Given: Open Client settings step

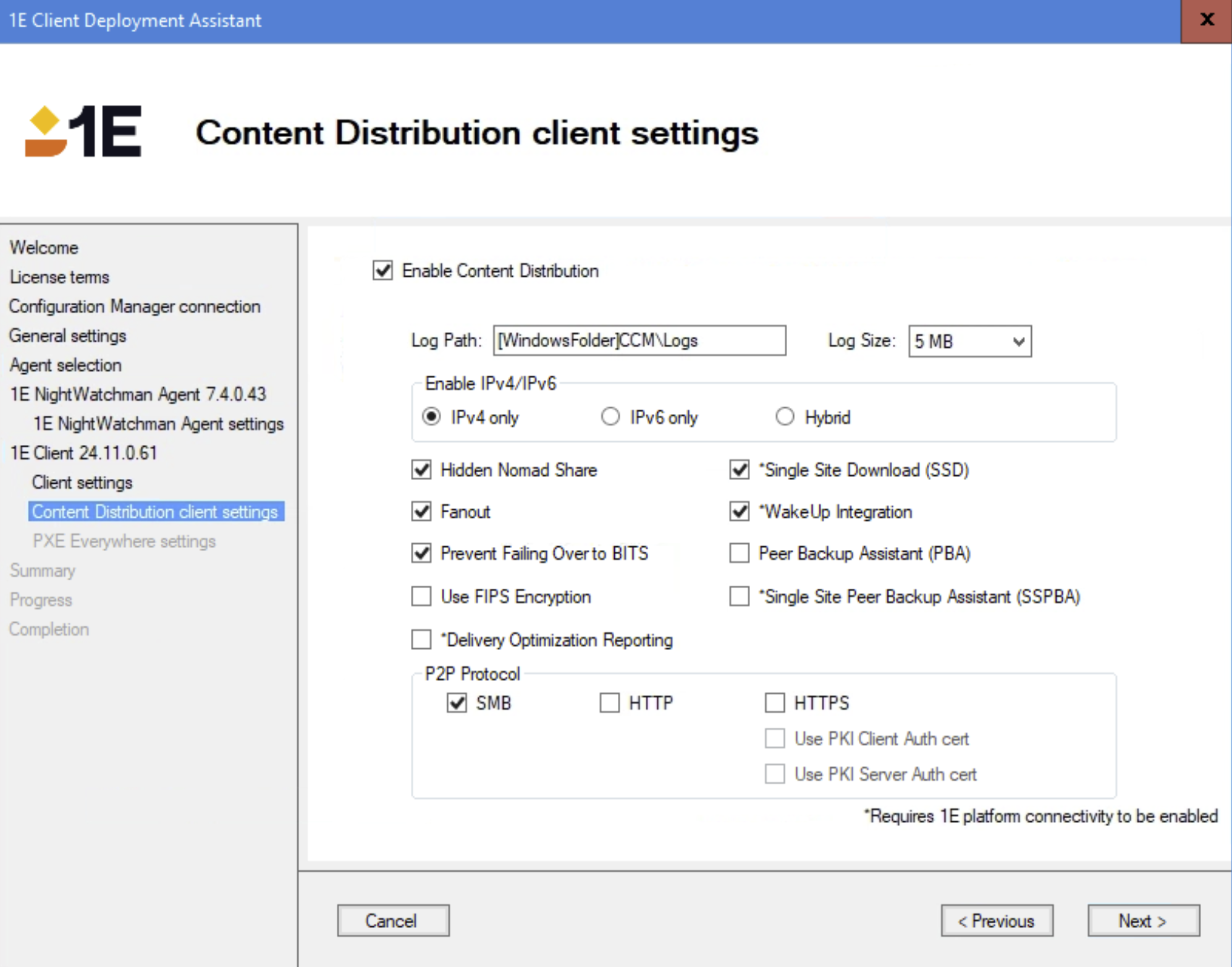Looking at the screenshot, I should pos(82,483).
